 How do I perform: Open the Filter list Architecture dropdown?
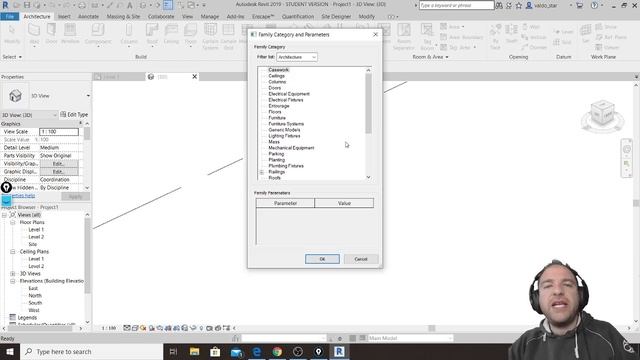click(x=297, y=57)
